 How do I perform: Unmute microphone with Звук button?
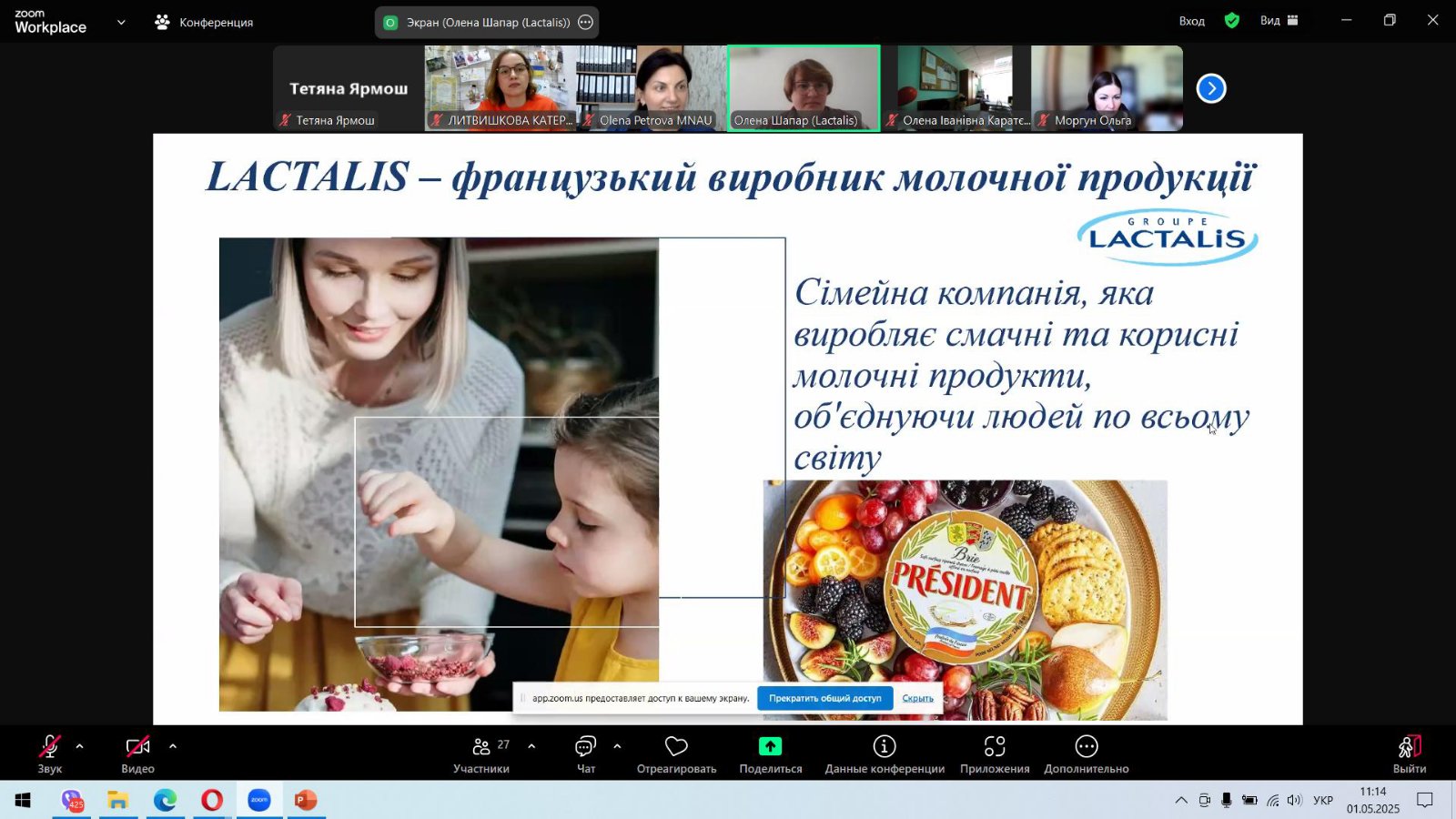(x=50, y=754)
